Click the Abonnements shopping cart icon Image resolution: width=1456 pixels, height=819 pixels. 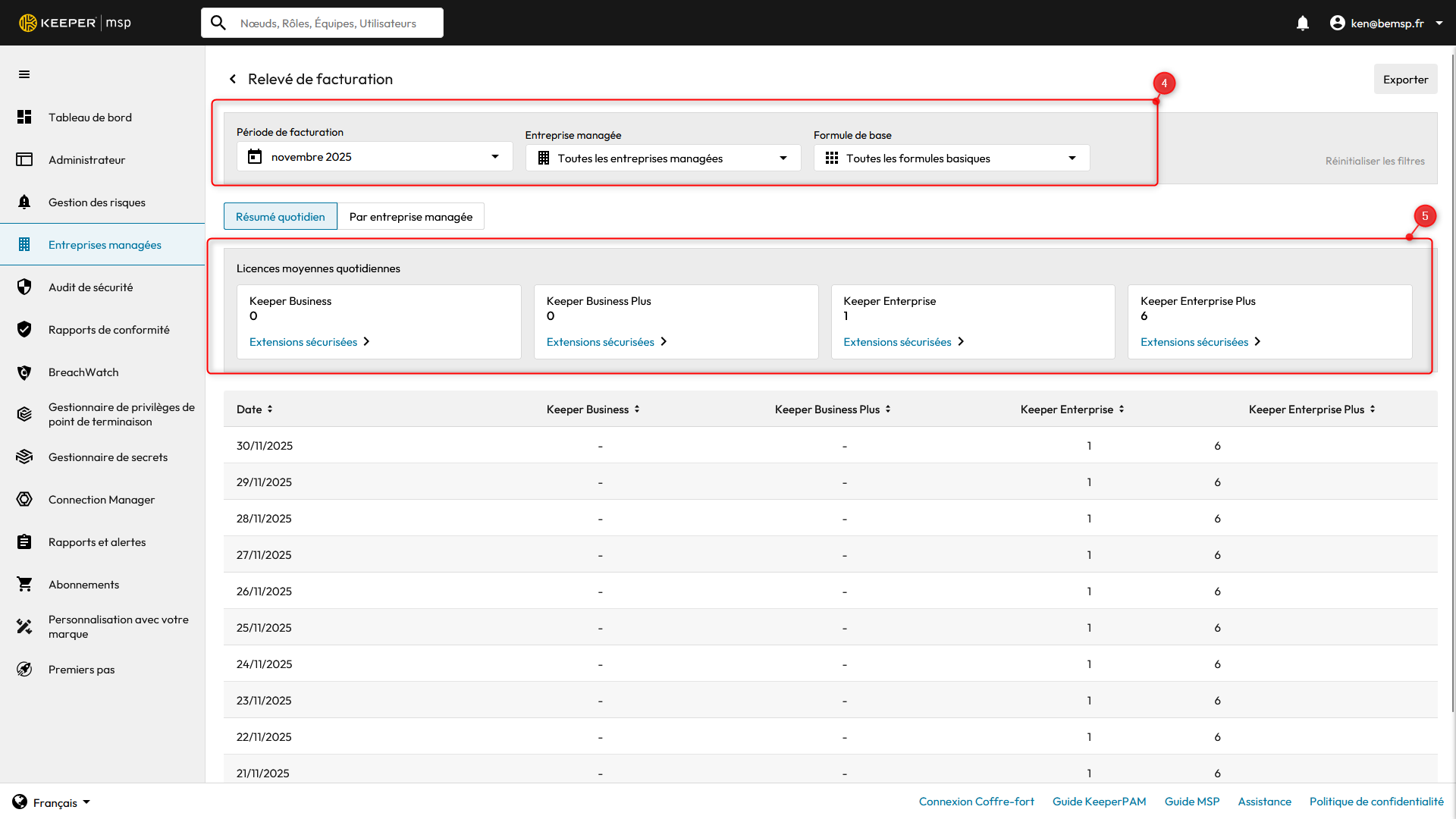click(x=24, y=584)
